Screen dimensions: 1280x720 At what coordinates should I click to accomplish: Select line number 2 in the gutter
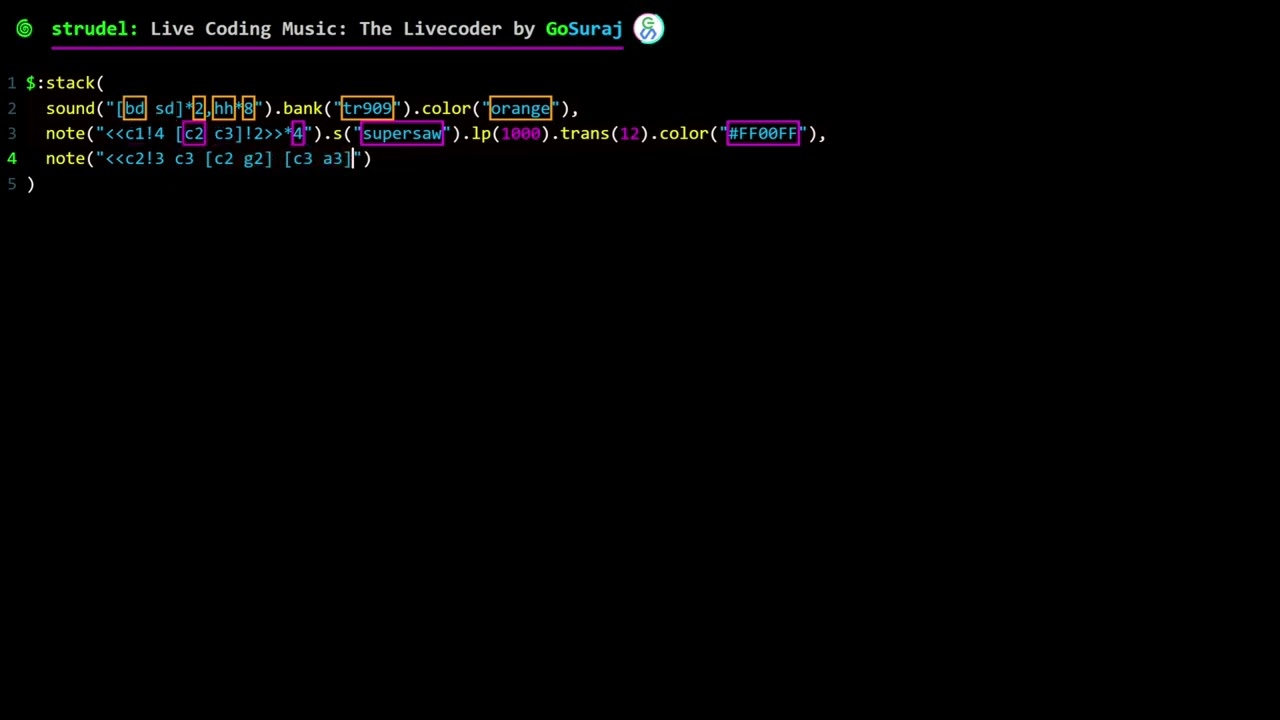click(12, 108)
